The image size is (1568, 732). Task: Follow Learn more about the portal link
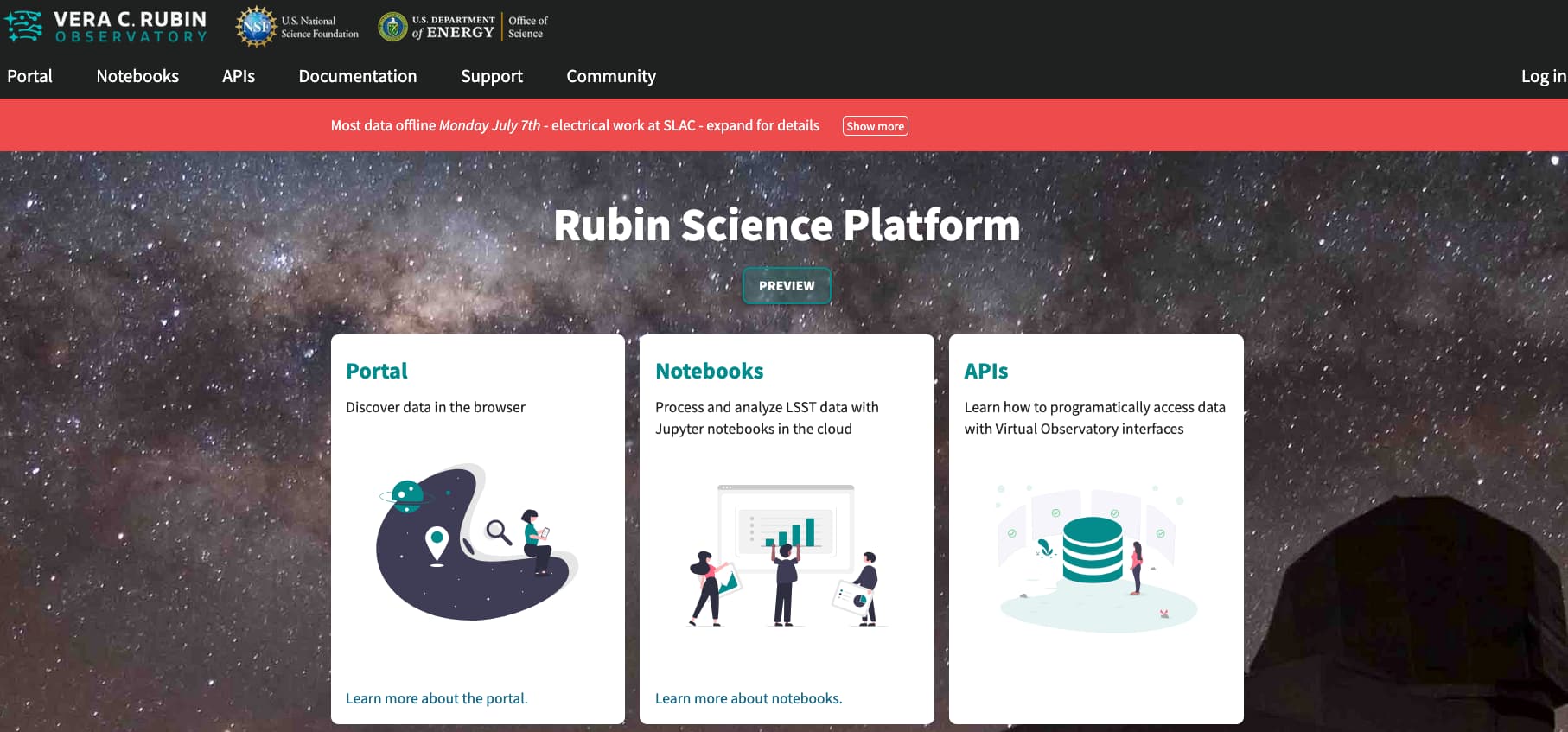point(437,698)
